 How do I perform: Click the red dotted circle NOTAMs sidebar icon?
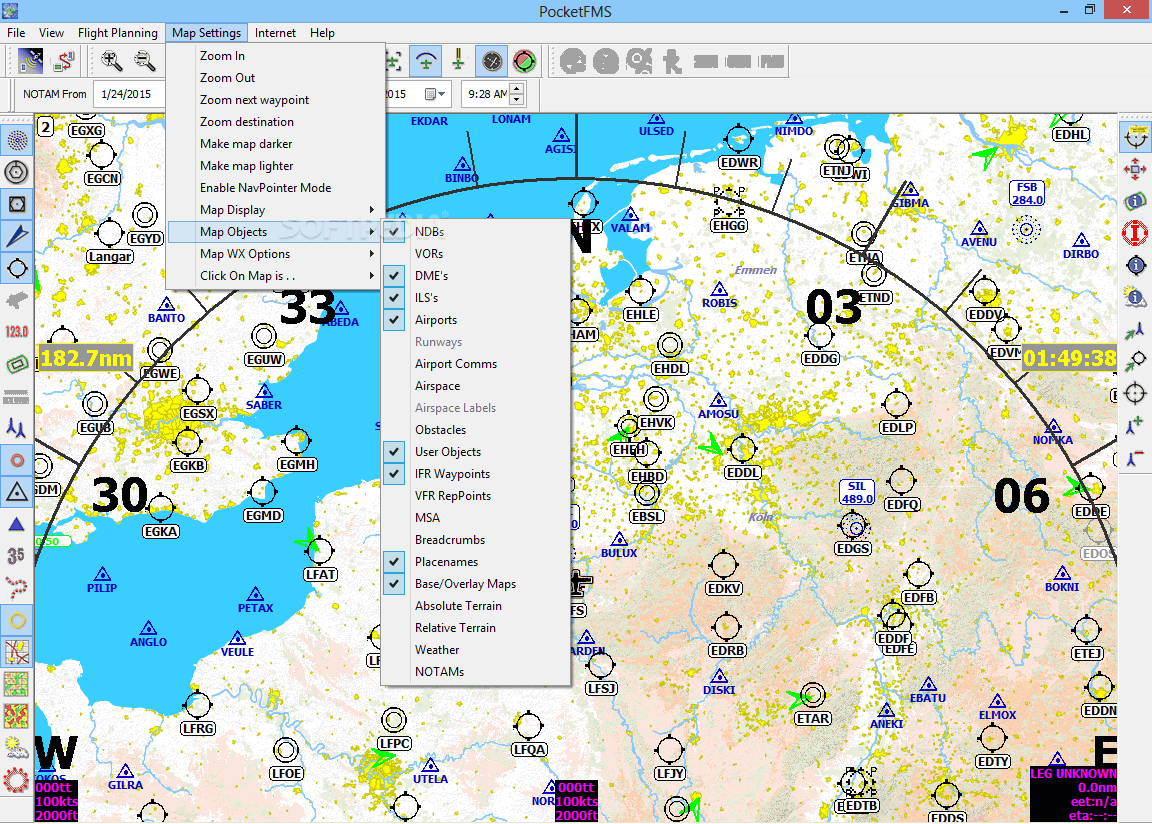pos(17,780)
